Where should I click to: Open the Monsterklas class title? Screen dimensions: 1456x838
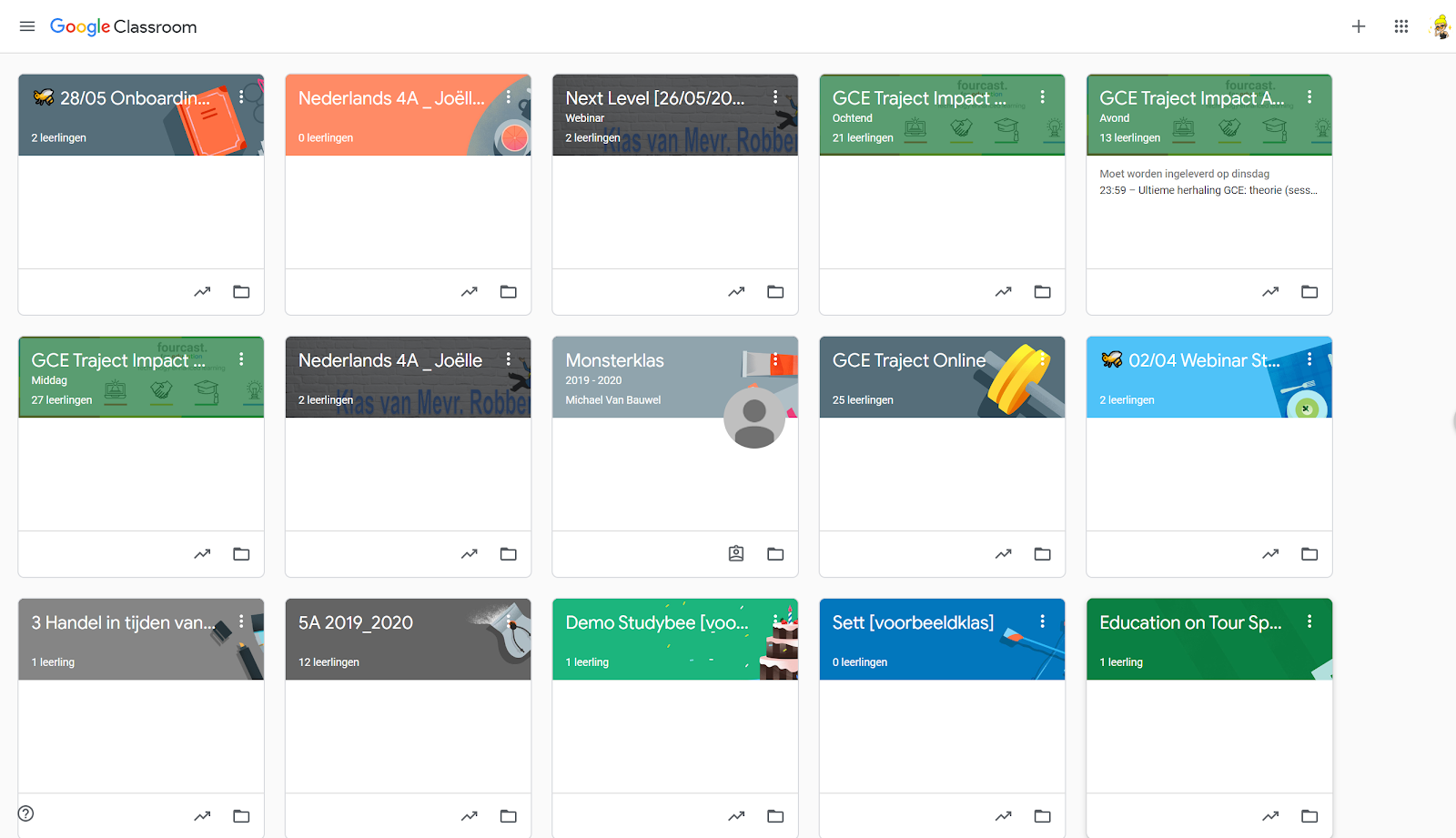[614, 360]
